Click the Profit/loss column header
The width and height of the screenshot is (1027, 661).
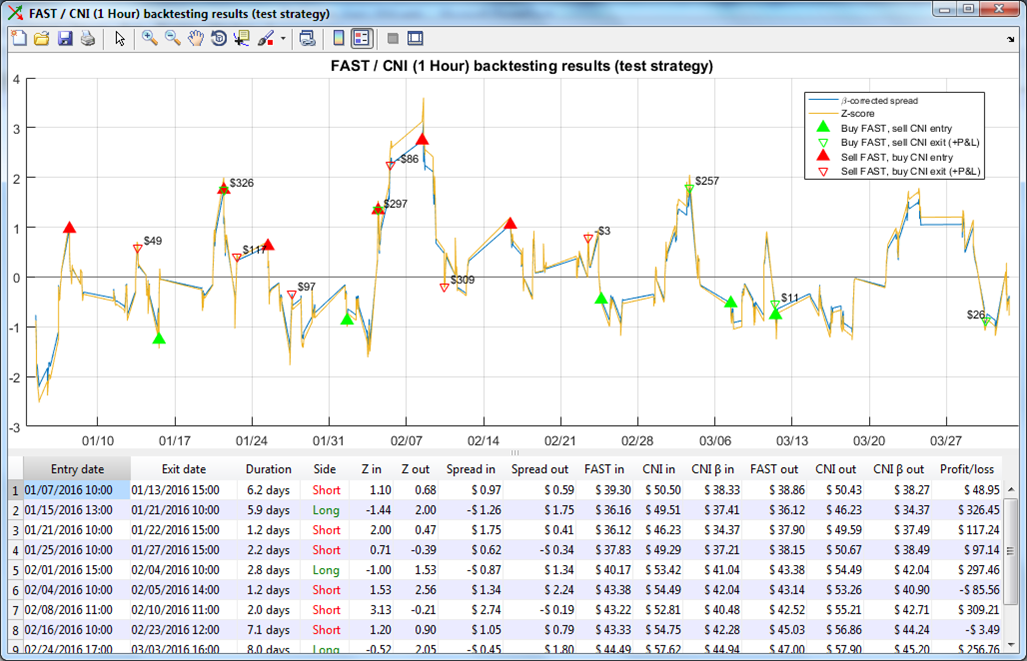point(967,469)
